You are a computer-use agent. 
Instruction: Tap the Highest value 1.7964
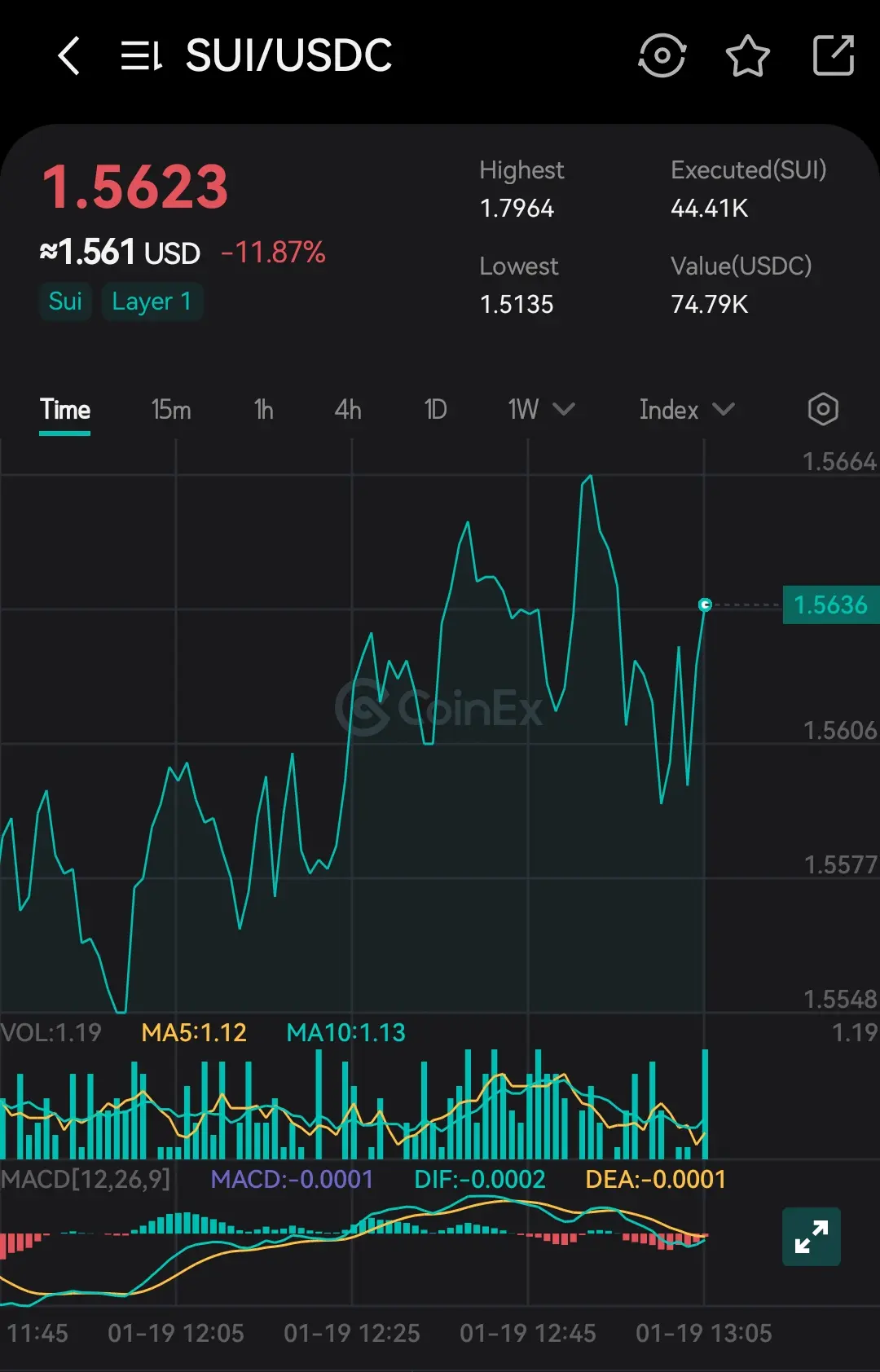point(517,209)
